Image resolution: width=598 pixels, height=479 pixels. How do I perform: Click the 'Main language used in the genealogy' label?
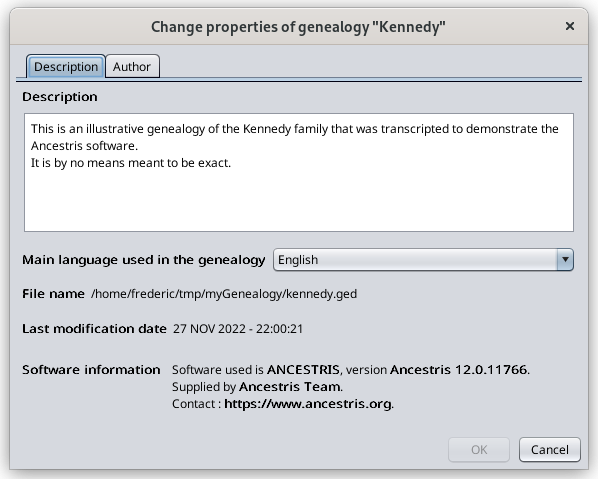click(143, 260)
